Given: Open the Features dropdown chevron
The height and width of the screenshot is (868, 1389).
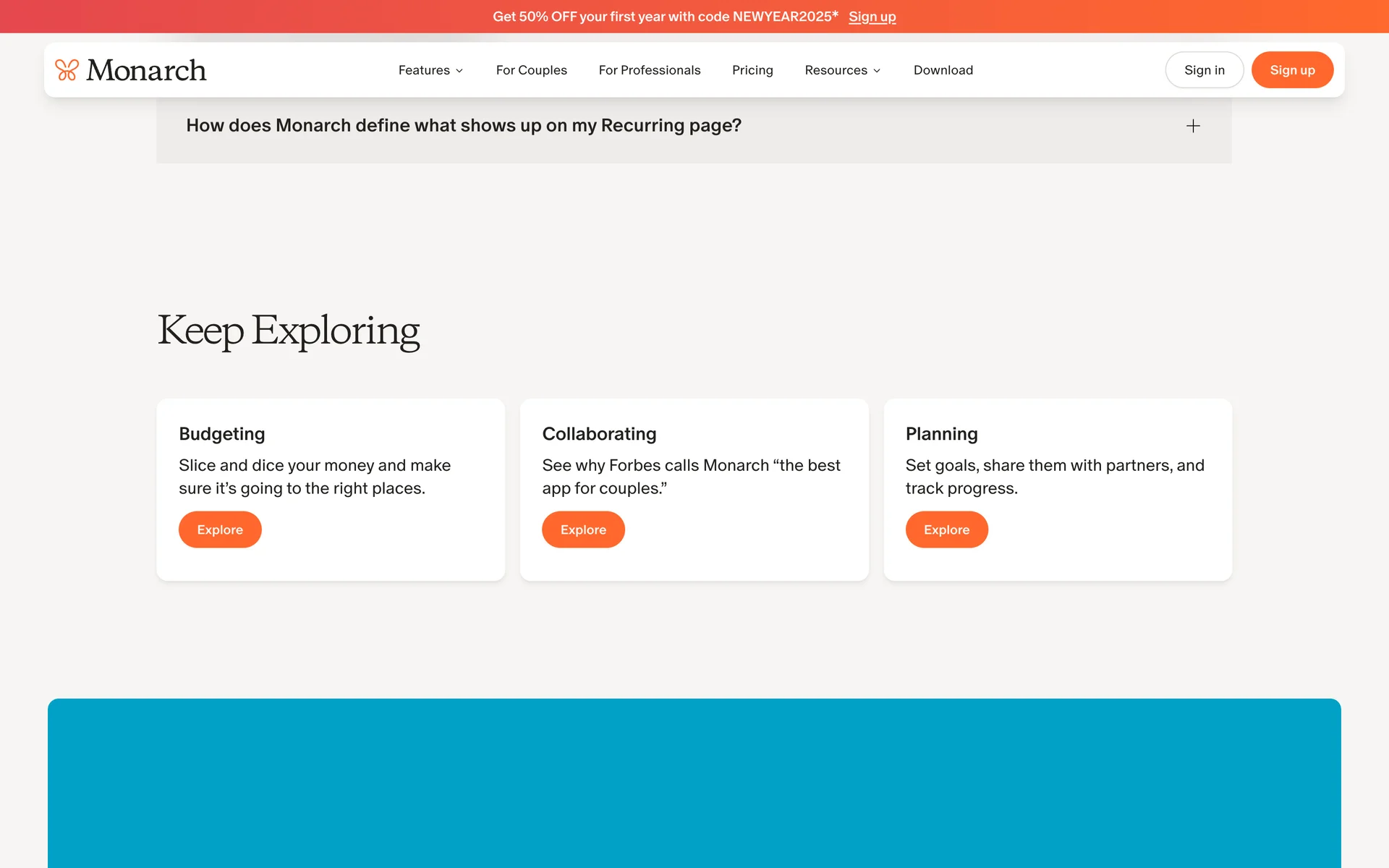Looking at the screenshot, I should pos(459,71).
